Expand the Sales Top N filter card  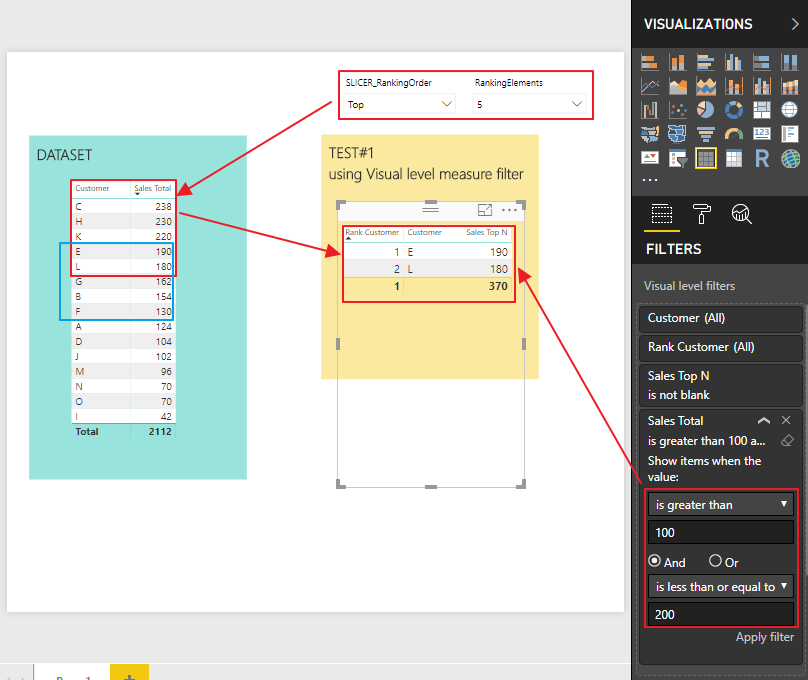pos(720,385)
